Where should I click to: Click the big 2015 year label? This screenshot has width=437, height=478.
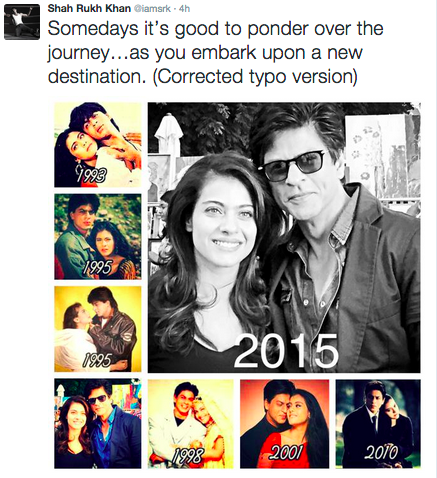click(286, 351)
